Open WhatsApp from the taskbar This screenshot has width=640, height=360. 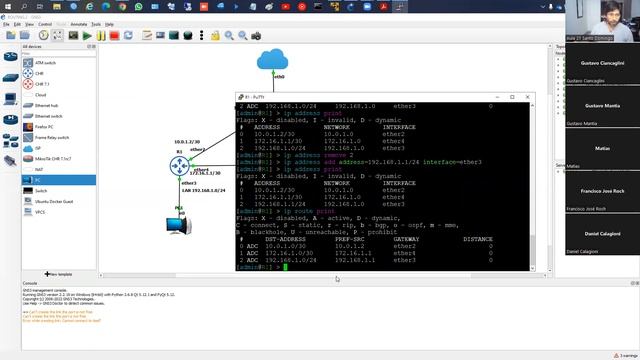(x=138, y=7)
